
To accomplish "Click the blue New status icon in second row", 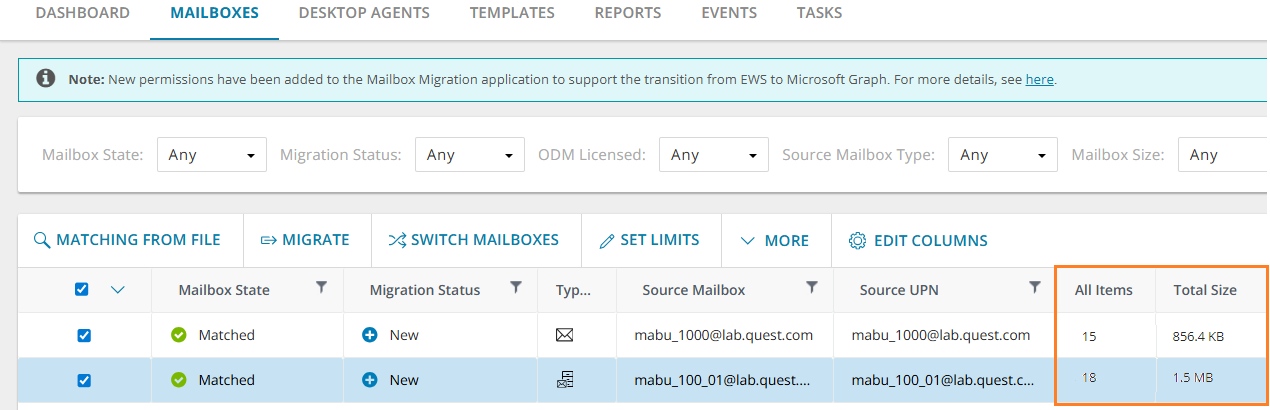I will point(369,380).
